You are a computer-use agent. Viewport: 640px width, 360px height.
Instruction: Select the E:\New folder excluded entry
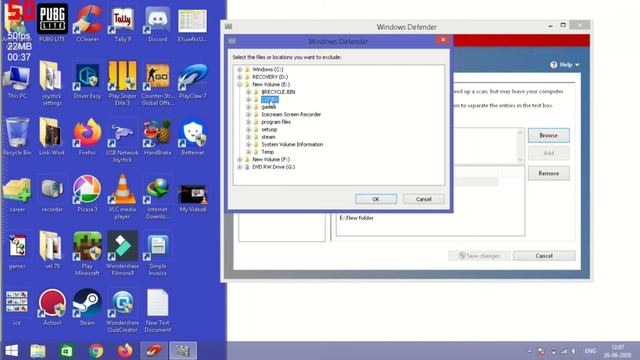point(356,218)
